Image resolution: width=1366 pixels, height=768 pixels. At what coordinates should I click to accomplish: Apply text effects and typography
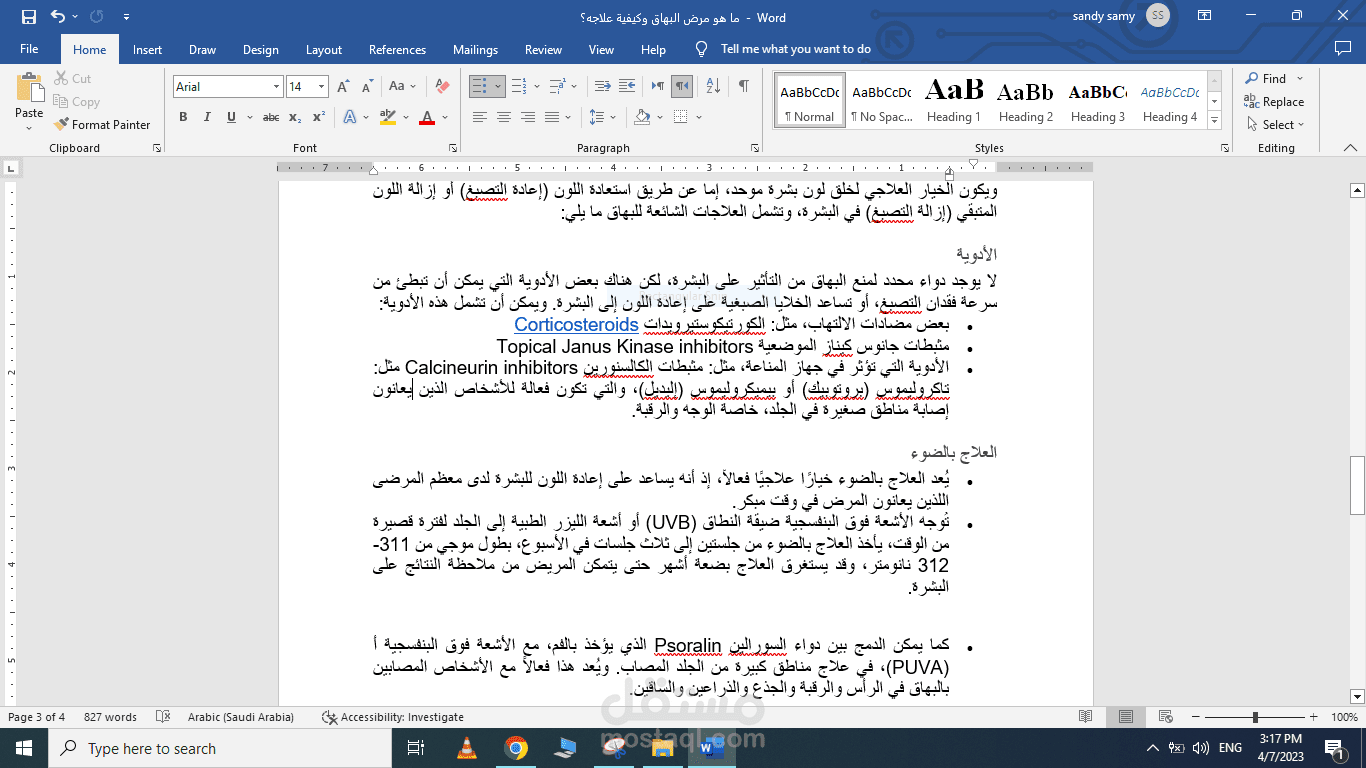351,117
